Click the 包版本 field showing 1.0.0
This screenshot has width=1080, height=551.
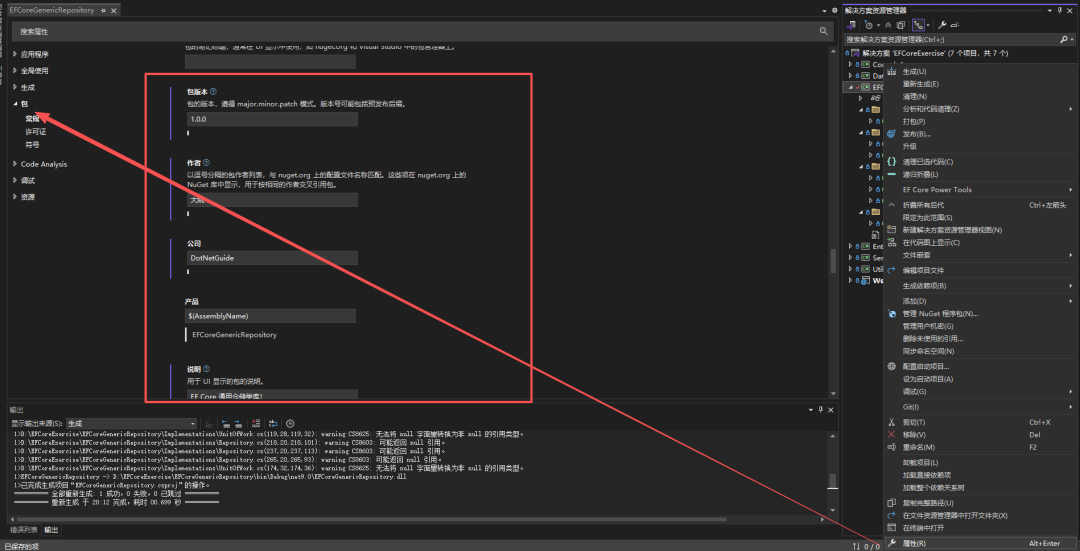coord(272,119)
